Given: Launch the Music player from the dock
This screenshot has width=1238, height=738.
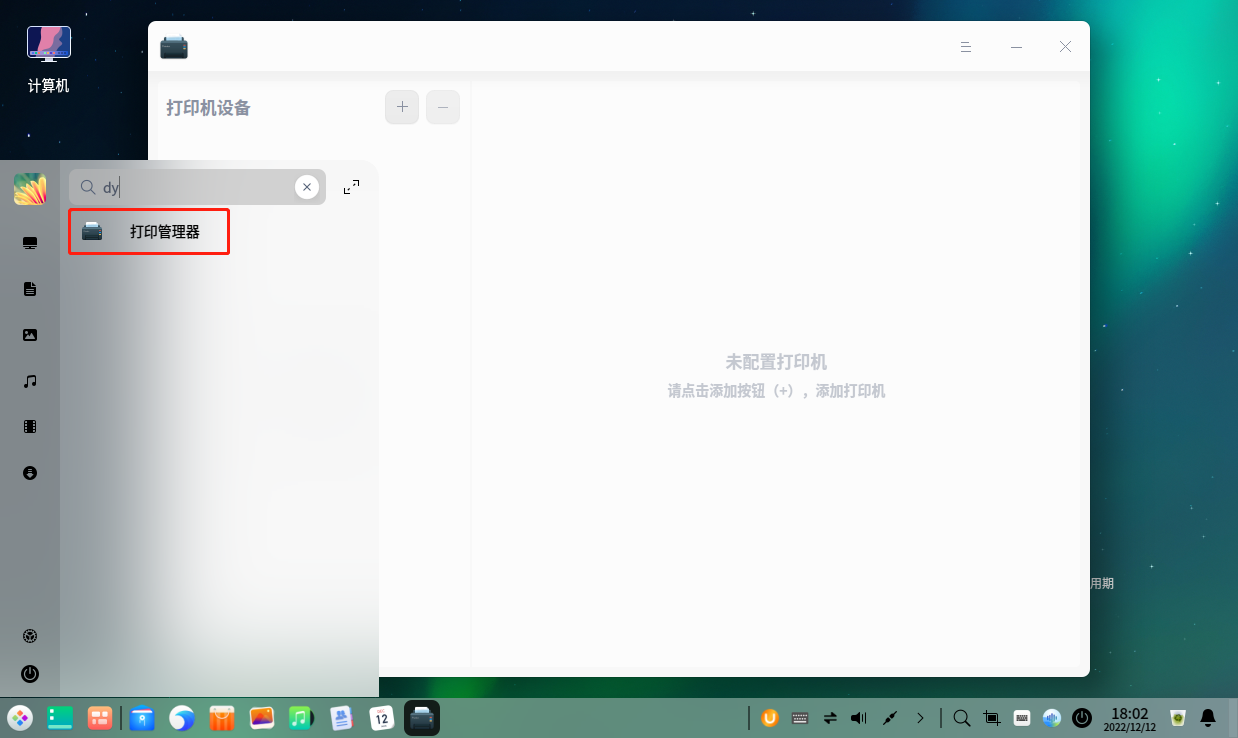Looking at the screenshot, I should pos(301,717).
